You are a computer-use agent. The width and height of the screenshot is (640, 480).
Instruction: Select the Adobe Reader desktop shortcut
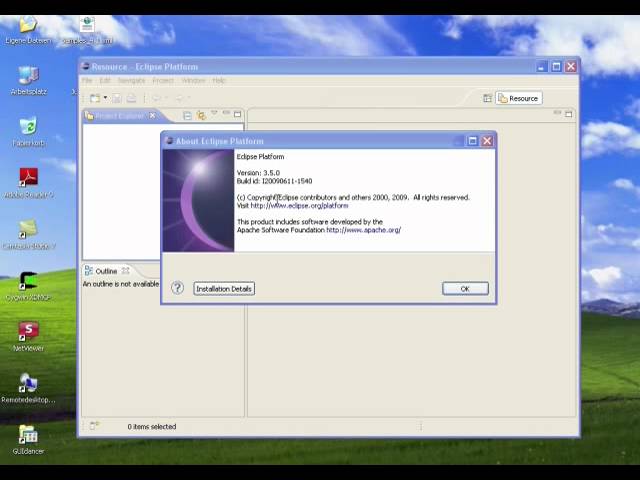click(29, 183)
